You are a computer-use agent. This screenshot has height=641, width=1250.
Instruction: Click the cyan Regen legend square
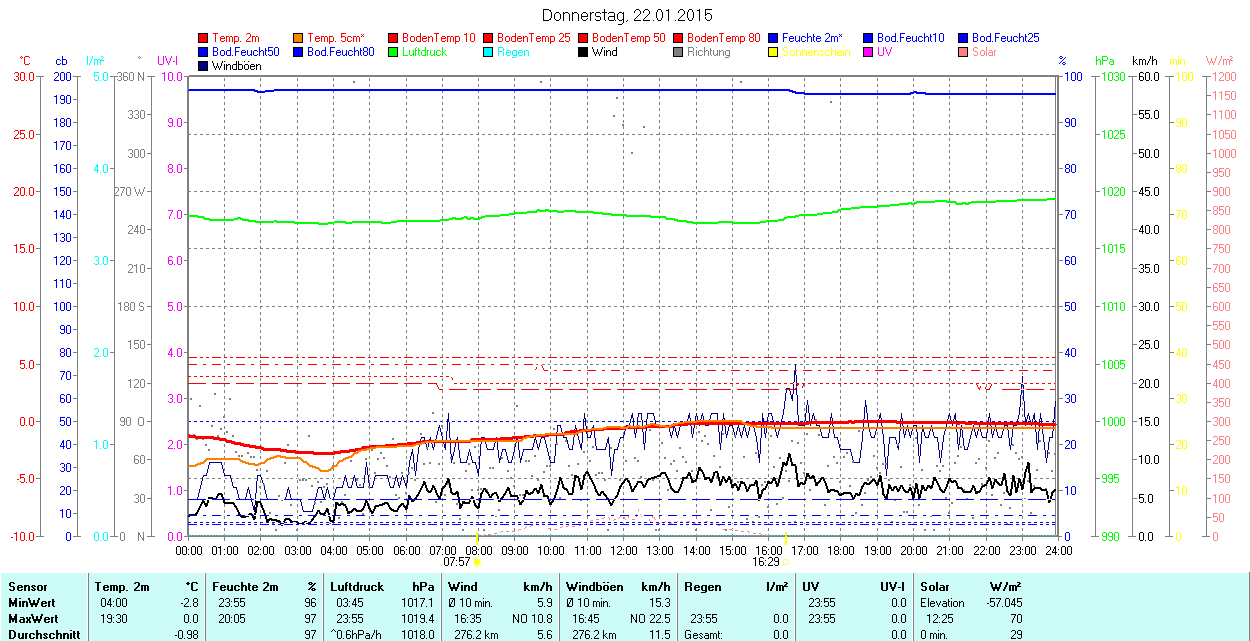(x=489, y=52)
